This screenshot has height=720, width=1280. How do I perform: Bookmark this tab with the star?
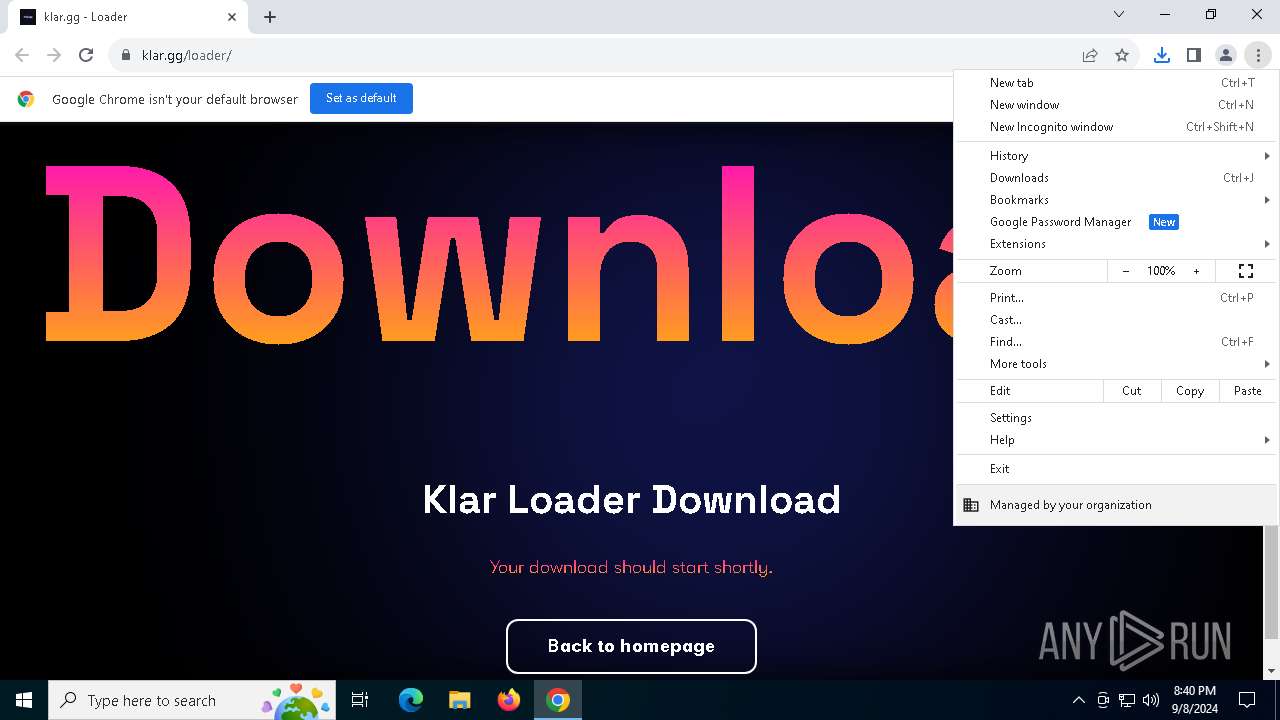point(1122,55)
